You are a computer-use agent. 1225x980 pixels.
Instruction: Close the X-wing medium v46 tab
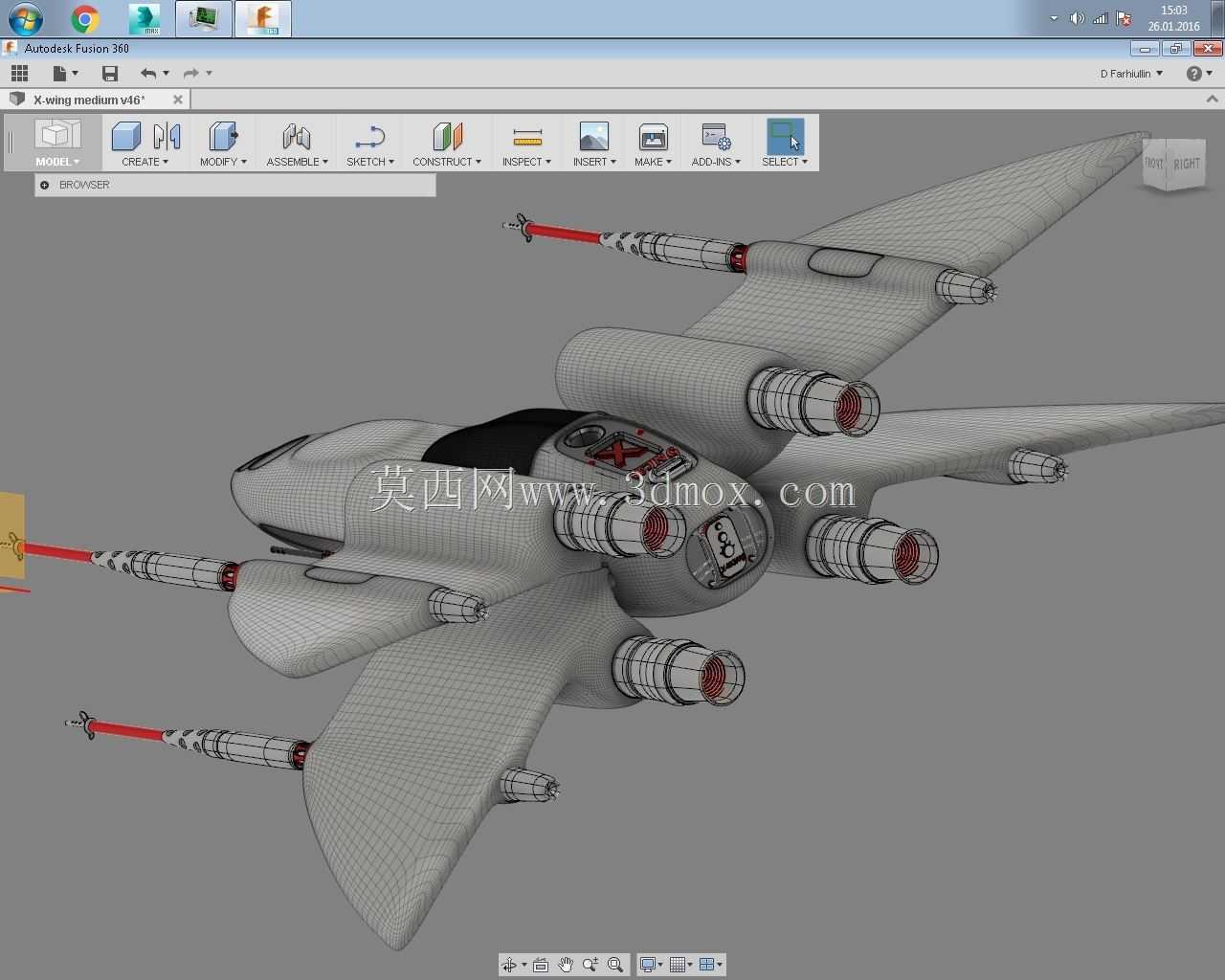coord(177,100)
